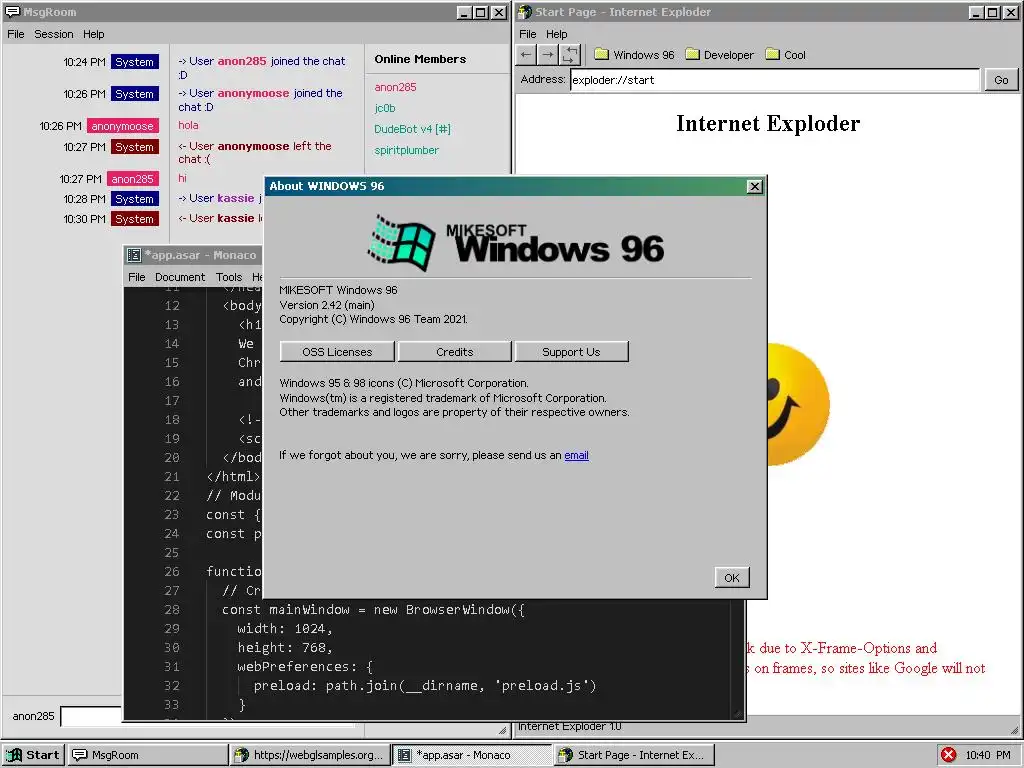Click 'webPreferences: {' code line in Monaco

(x=305, y=666)
